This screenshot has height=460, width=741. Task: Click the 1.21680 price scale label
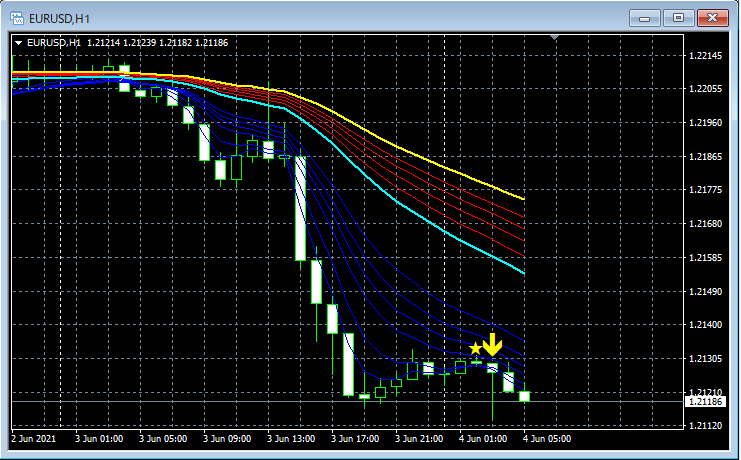[x=705, y=224]
